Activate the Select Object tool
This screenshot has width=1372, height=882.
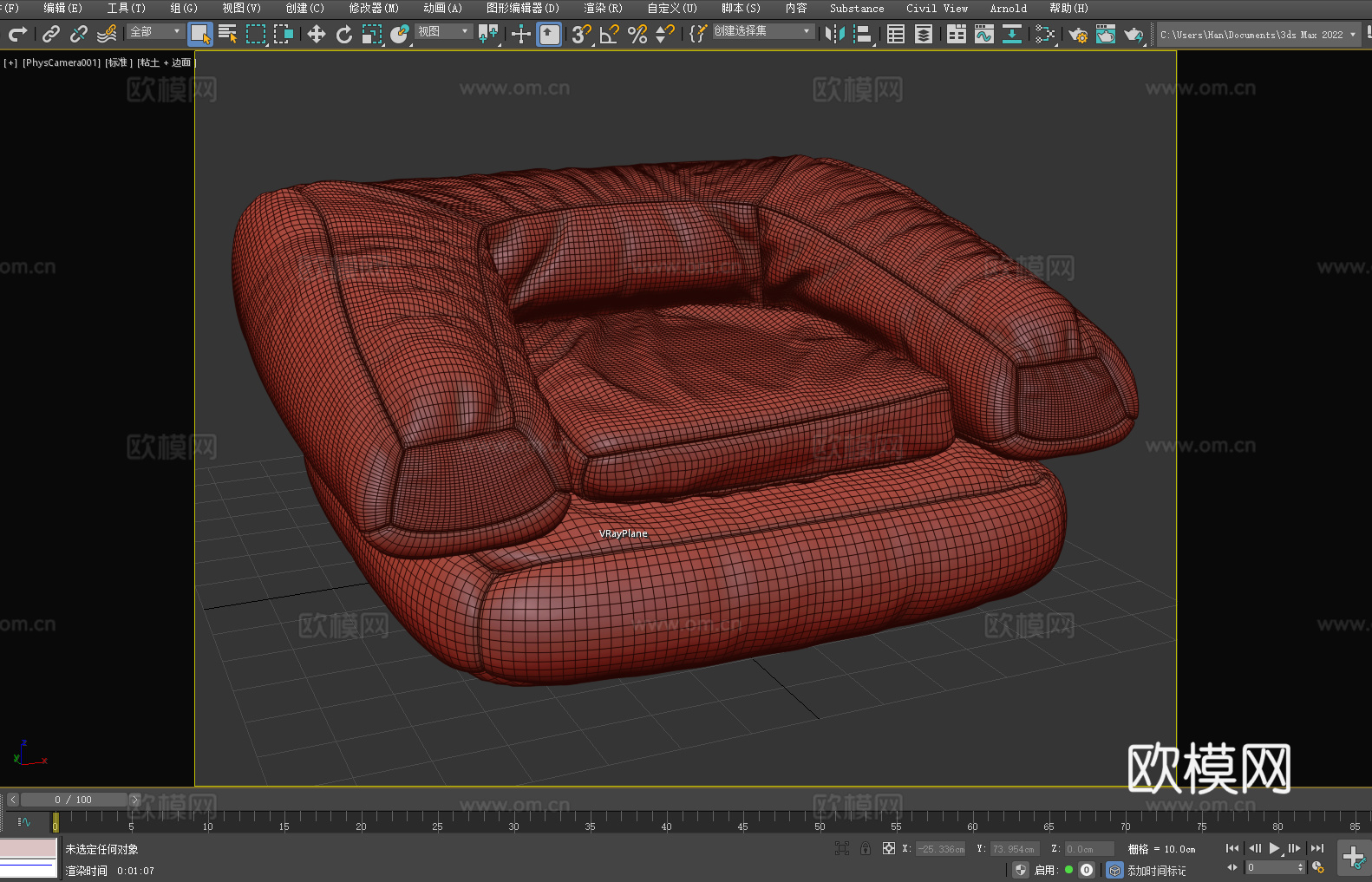(199, 34)
